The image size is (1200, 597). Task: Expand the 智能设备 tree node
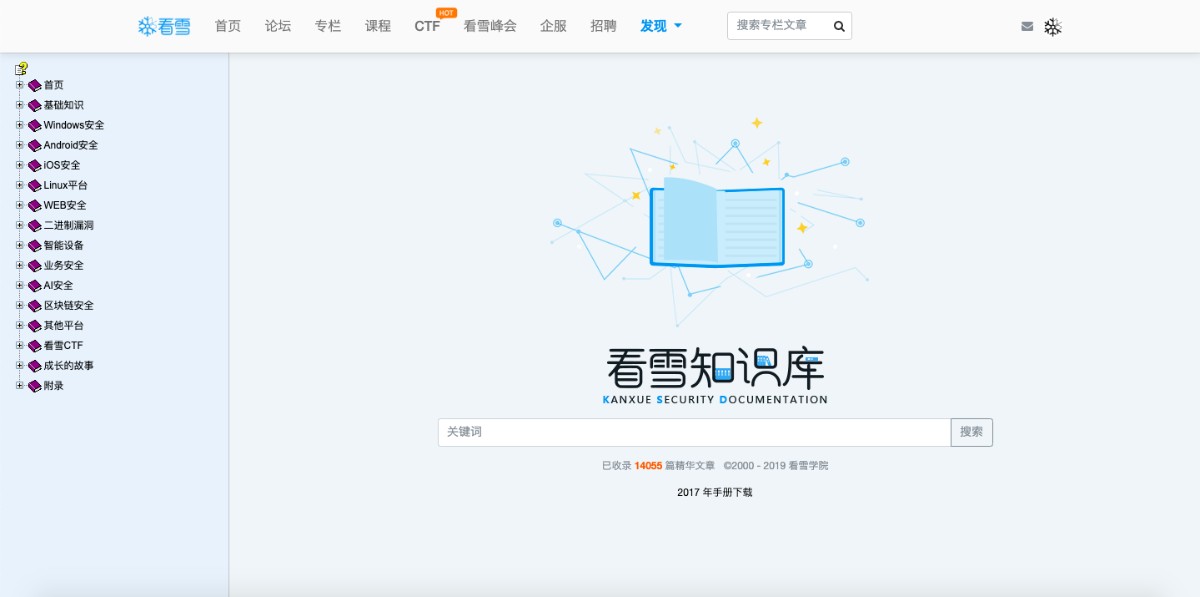point(19,245)
